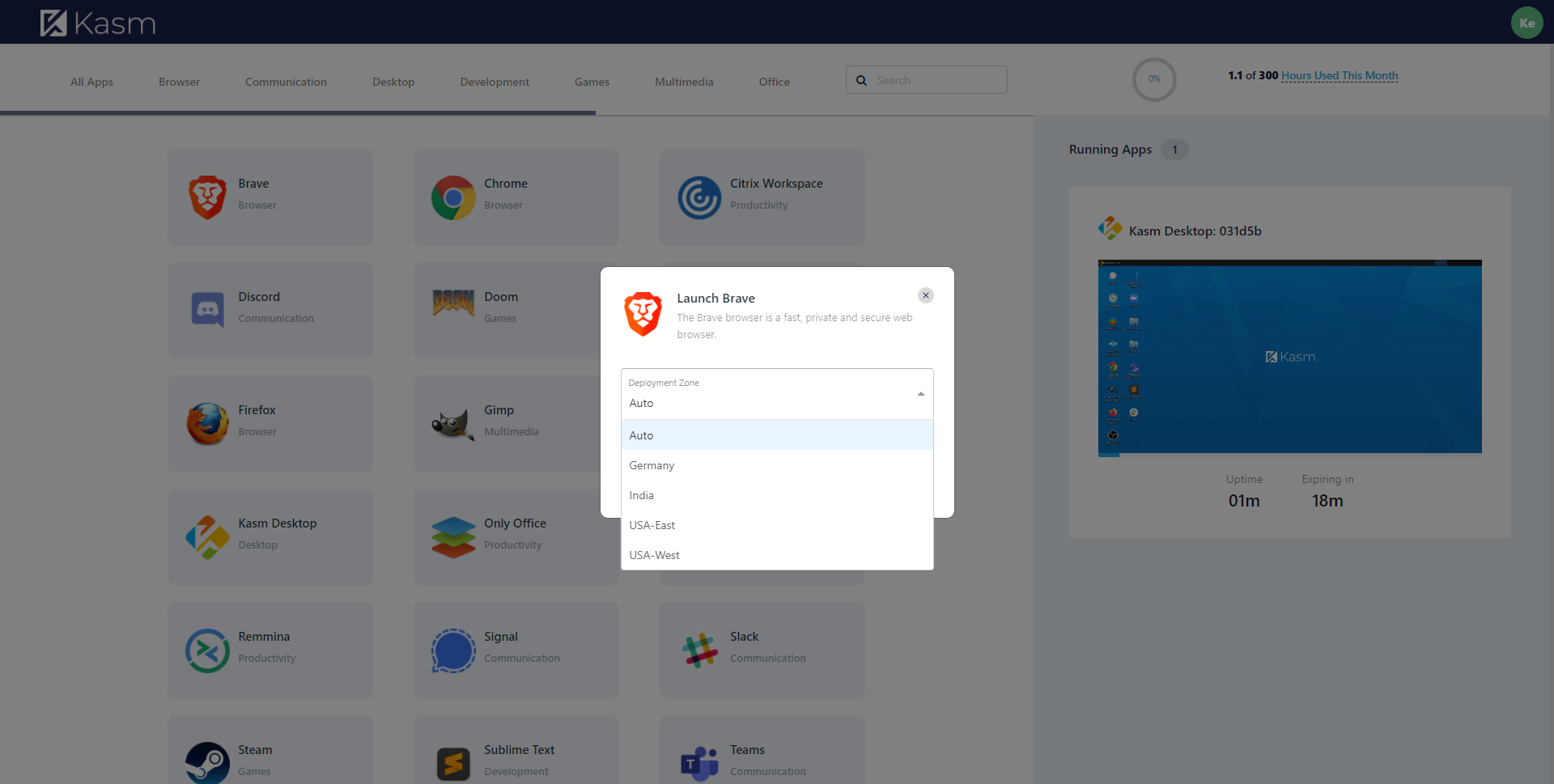Click the Kasm Desktop: 031d5b title
1554x784 pixels.
[1195, 231]
